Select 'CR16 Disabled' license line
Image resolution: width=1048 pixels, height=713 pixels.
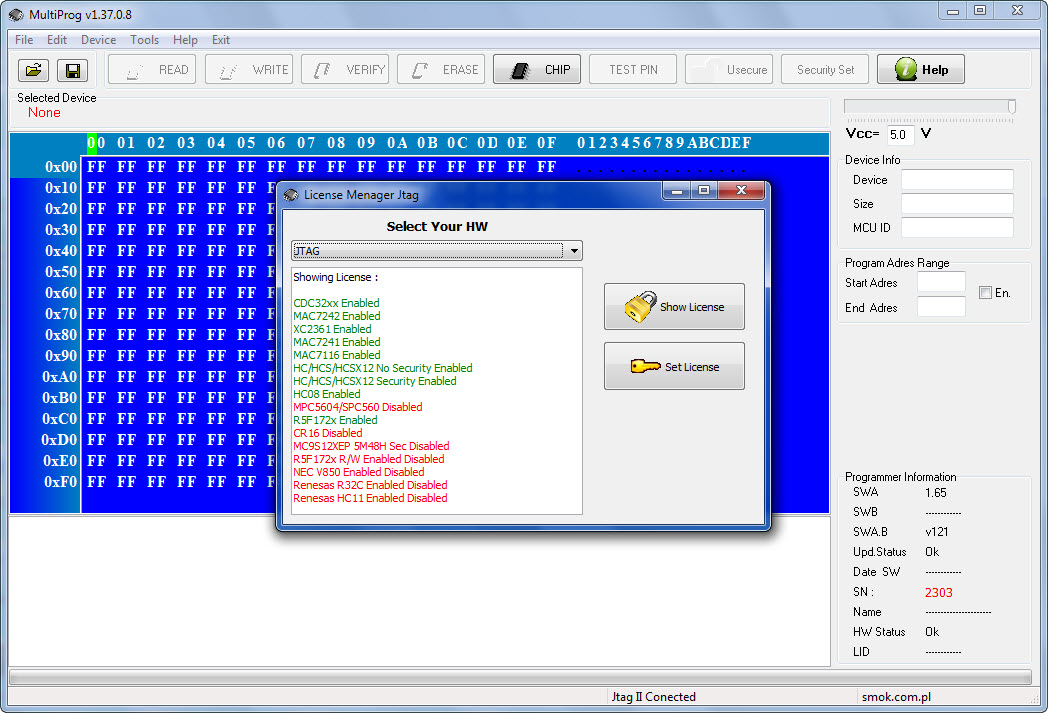[328, 434]
